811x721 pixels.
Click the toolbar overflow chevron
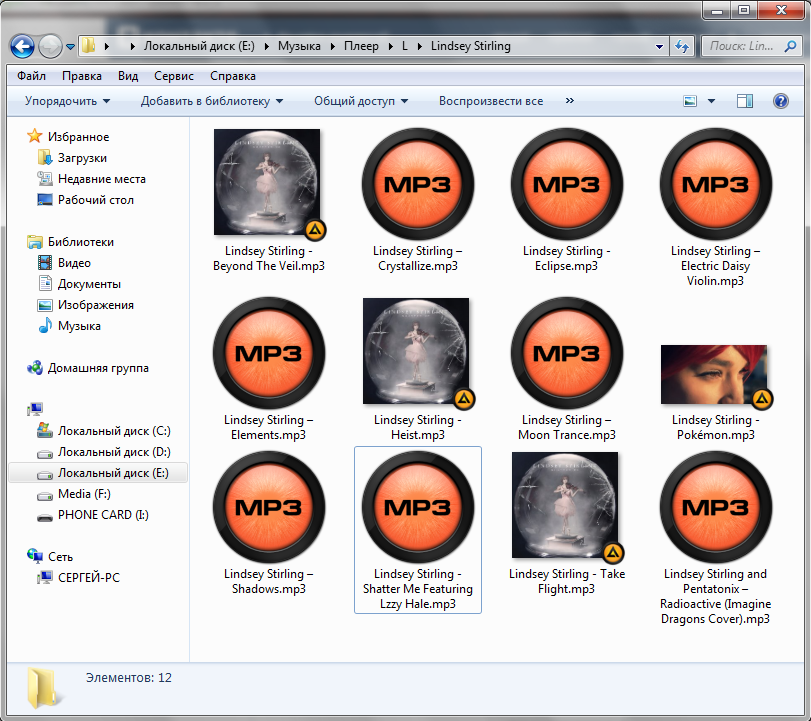570,101
